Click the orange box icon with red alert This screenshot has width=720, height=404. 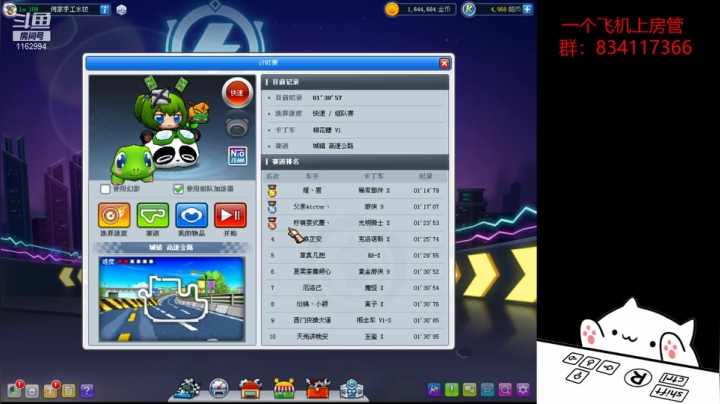click(x=51, y=390)
